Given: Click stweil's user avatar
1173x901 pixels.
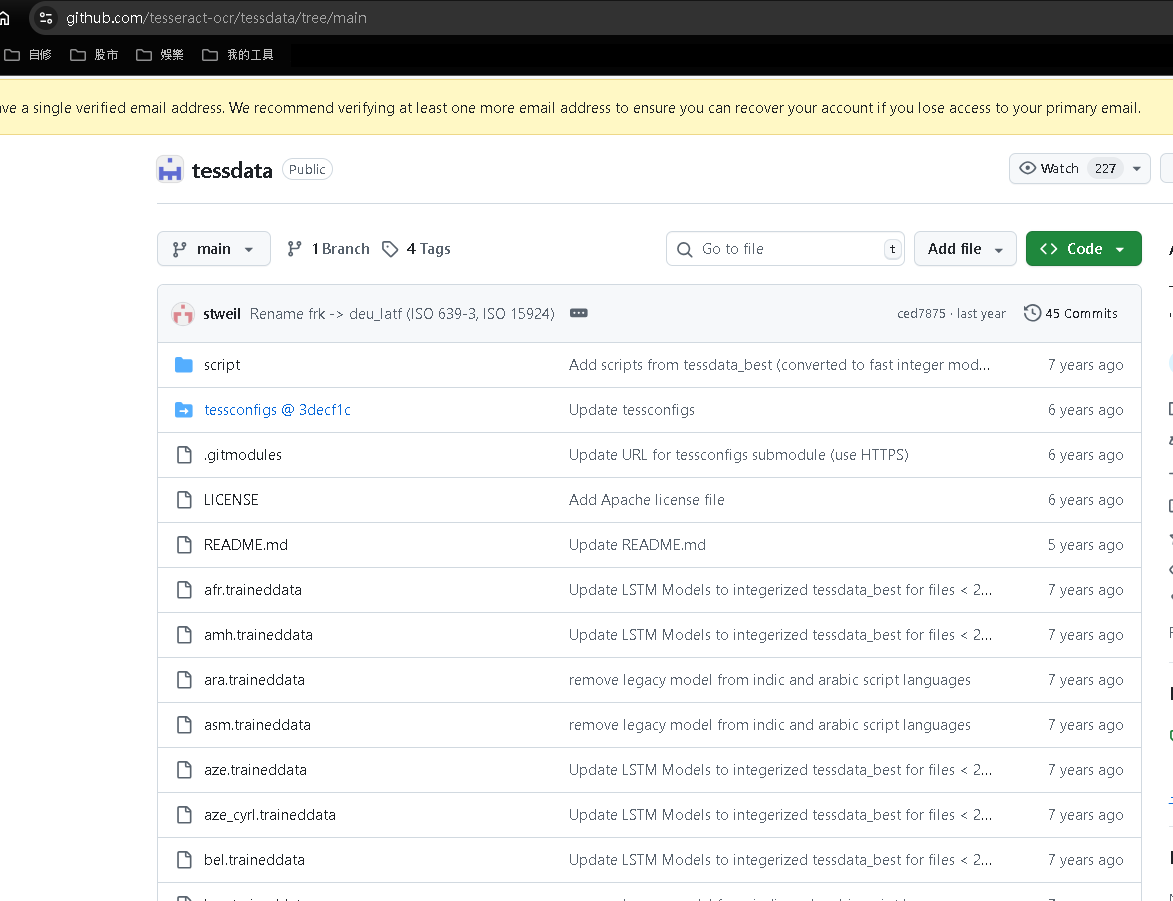Looking at the screenshot, I should [182, 314].
